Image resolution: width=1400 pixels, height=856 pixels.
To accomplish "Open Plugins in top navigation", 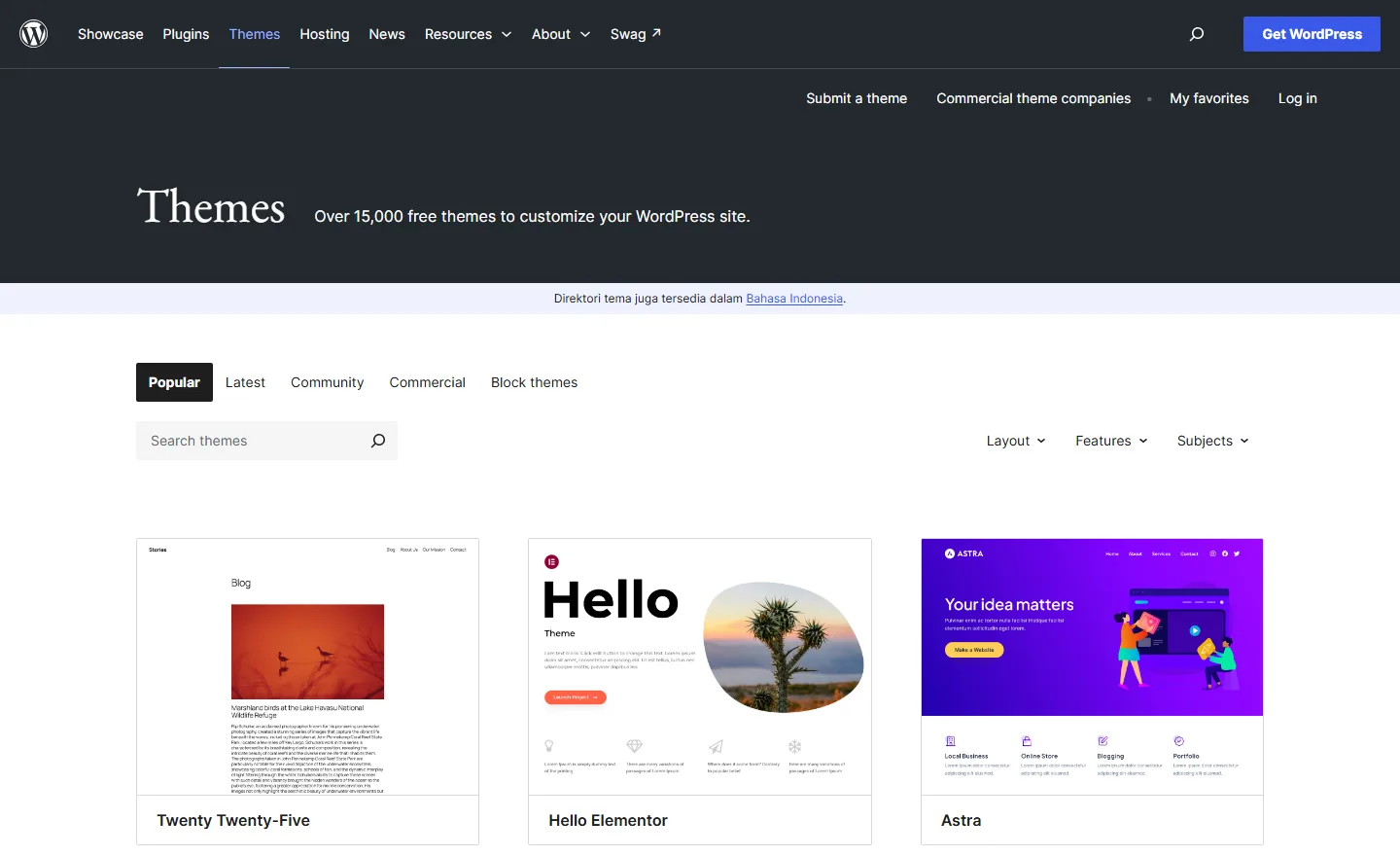I will [x=186, y=34].
